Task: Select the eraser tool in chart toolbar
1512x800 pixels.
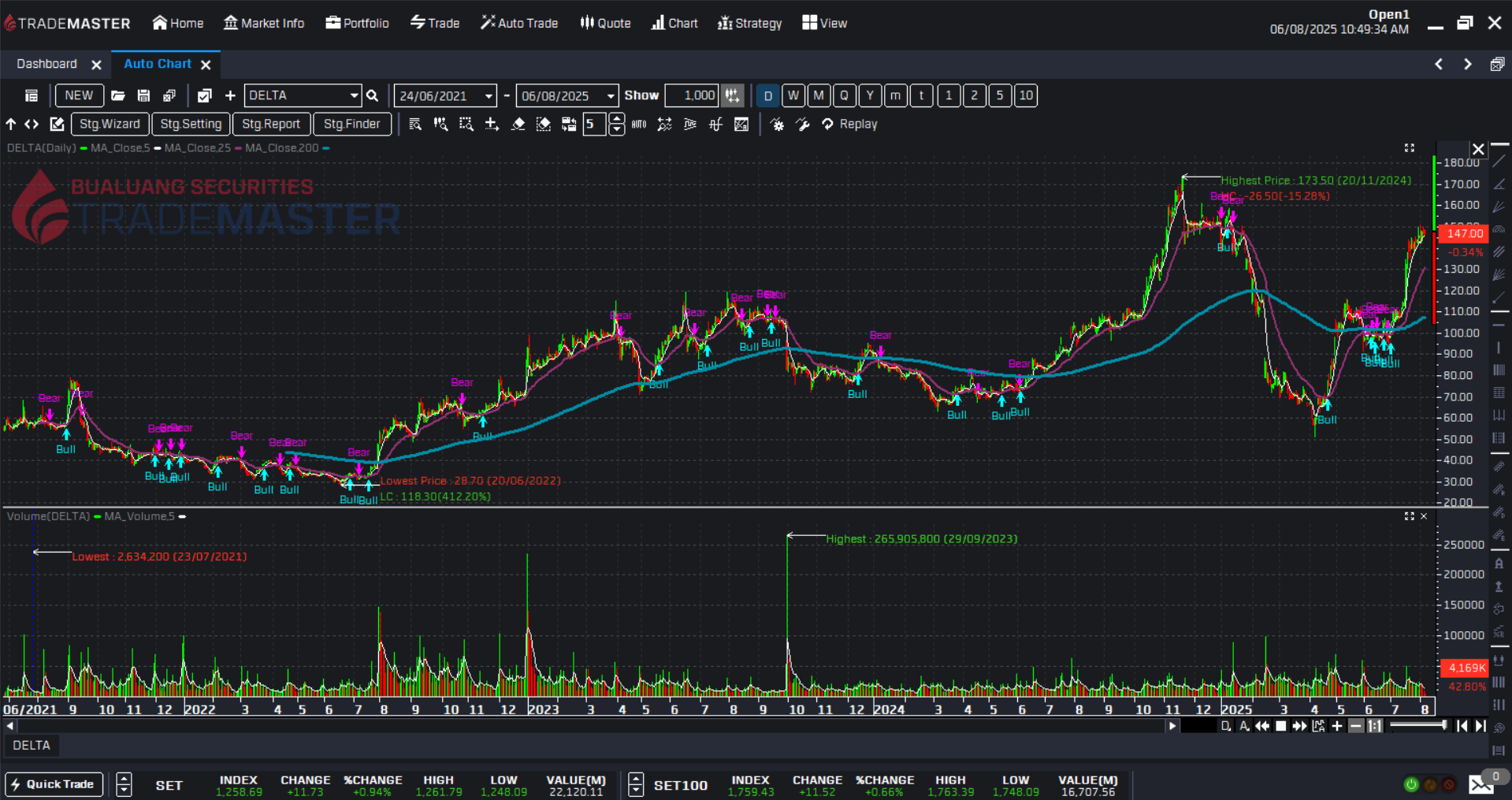Action: coord(518,125)
